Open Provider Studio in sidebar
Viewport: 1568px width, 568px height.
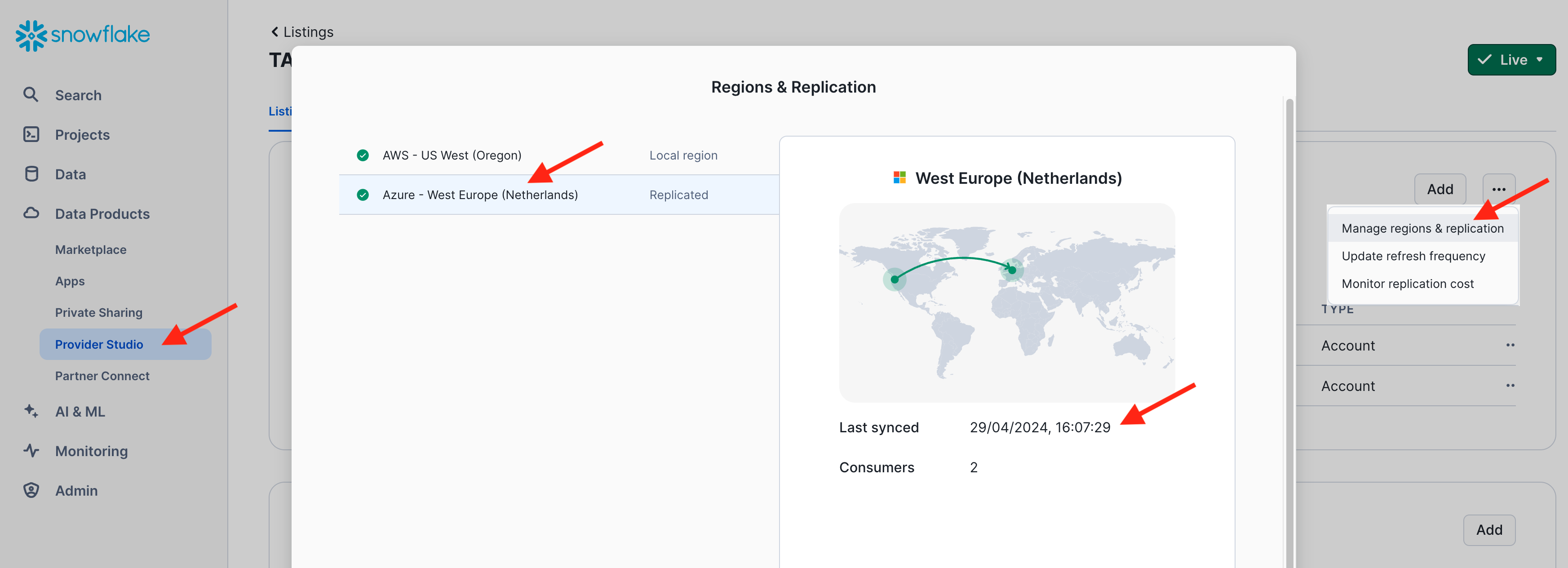coord(99,345)
